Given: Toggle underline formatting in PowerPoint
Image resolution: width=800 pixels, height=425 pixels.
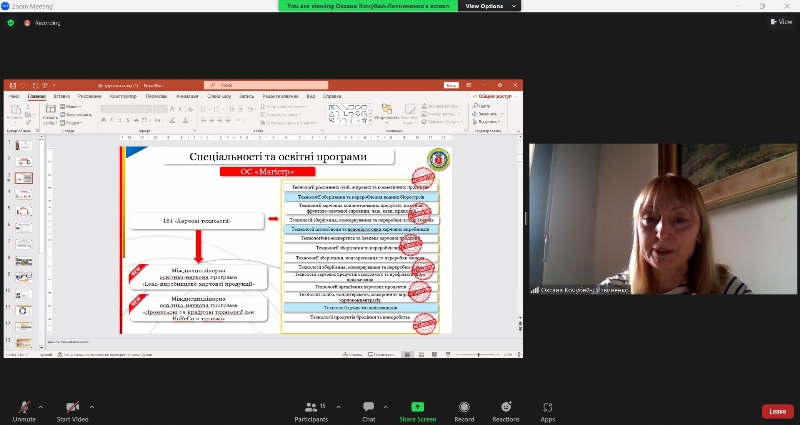Looking at the screenshot, I should click(x=119, y=120).
